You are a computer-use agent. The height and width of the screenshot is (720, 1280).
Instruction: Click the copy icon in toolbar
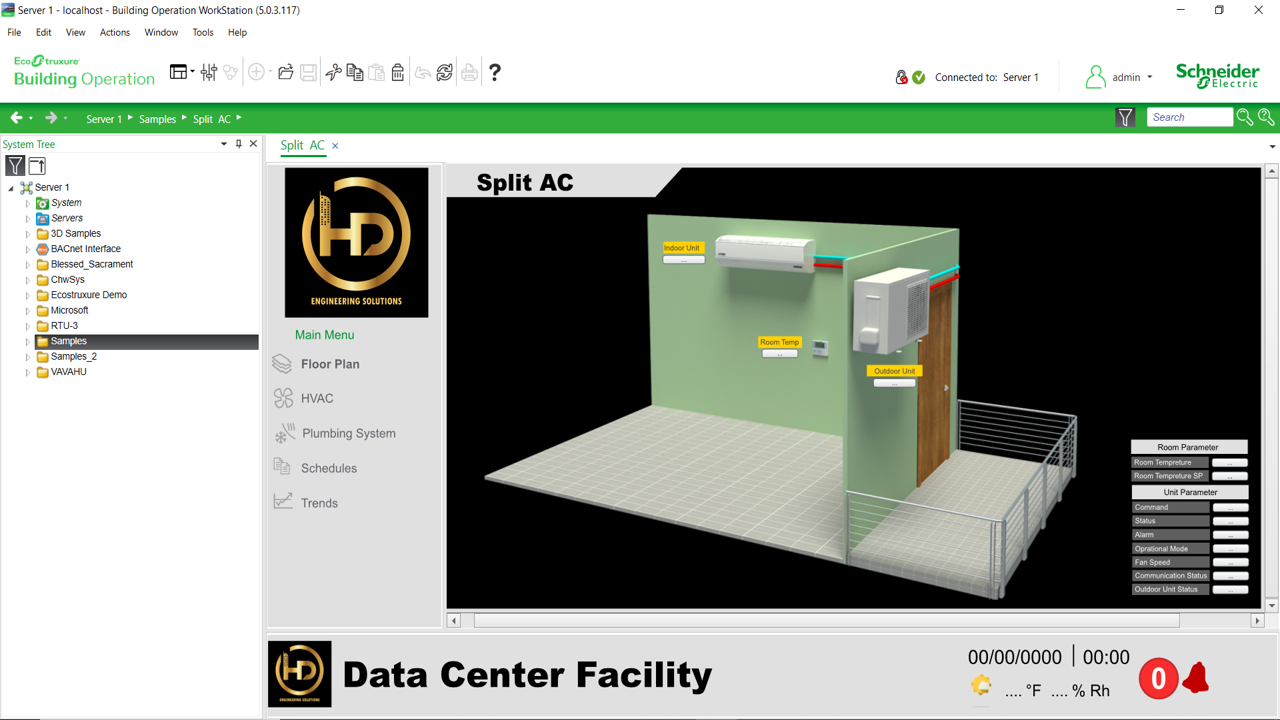[x=355, y=72]
